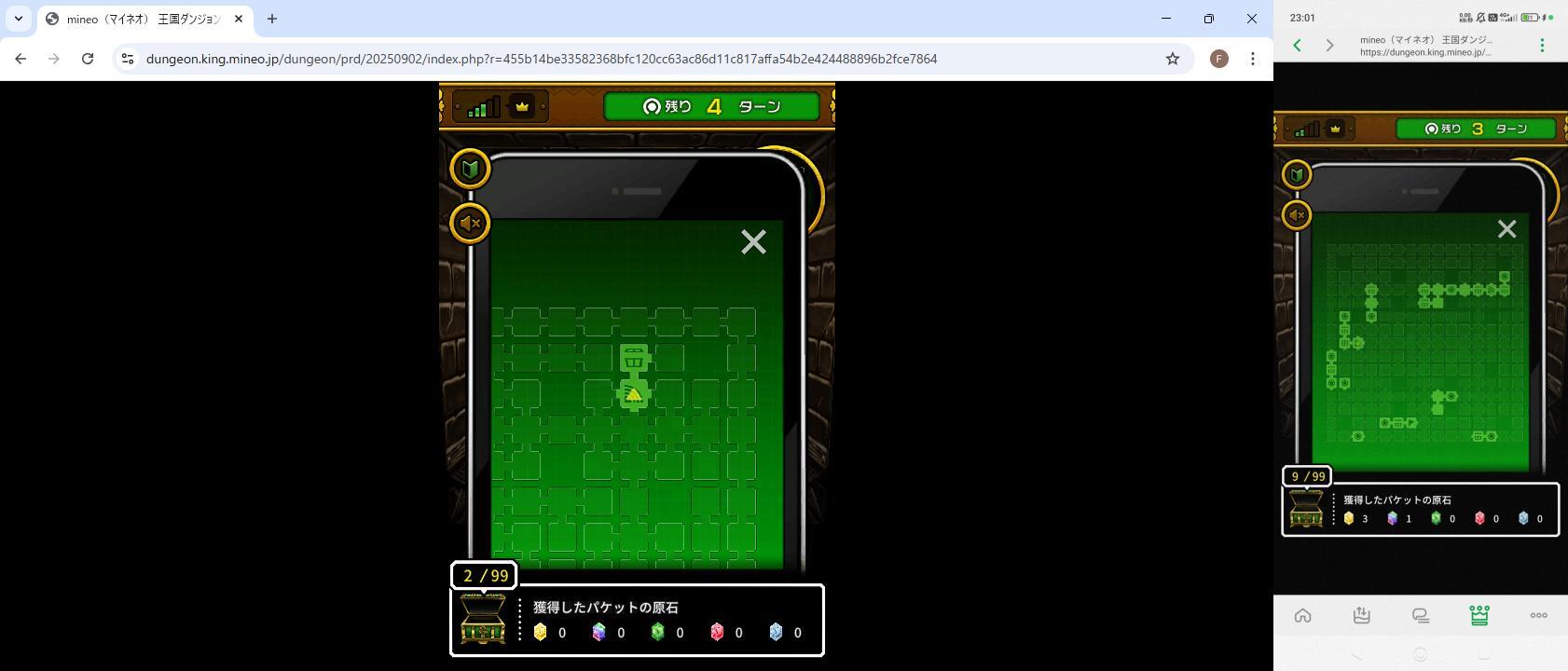Click the phone browser URL text

point(1426,52)
